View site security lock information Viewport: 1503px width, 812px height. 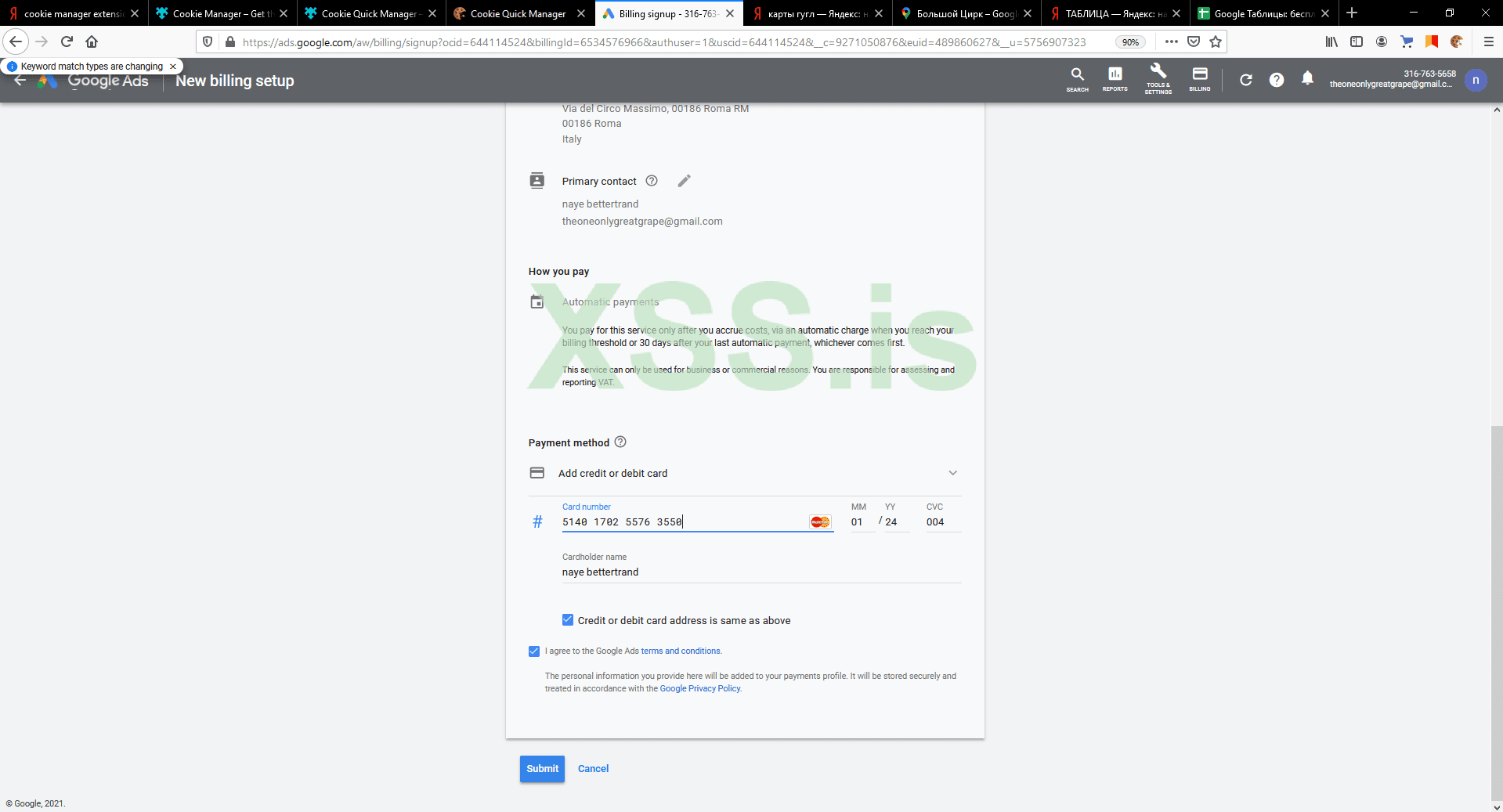click(x=229, y=42)
